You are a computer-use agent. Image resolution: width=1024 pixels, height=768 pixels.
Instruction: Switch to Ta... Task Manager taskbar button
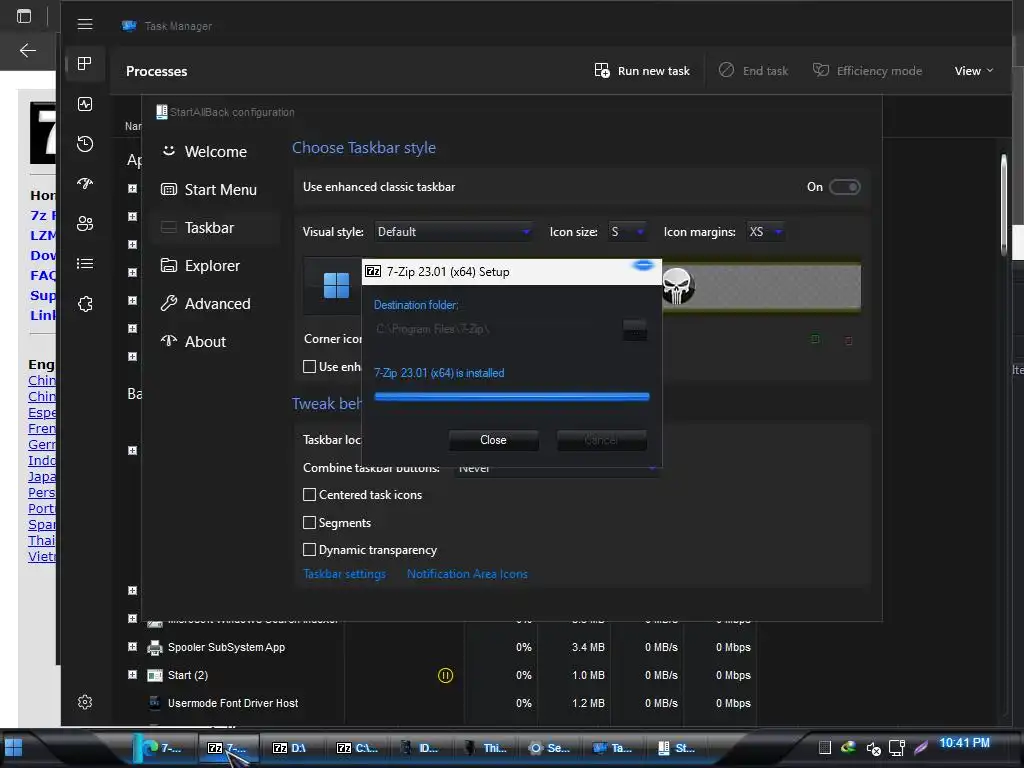[x=613, y=748]
